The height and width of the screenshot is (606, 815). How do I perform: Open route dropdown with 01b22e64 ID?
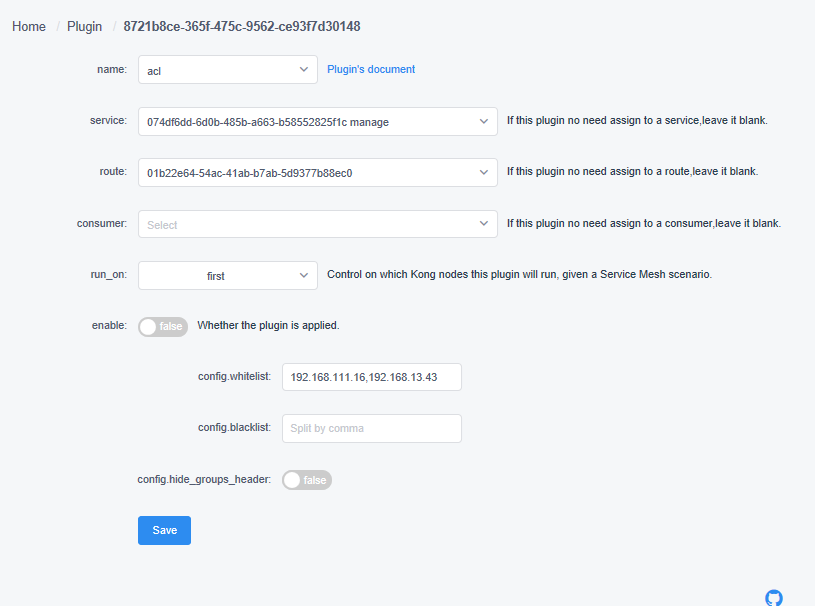[x=318, y=173]
